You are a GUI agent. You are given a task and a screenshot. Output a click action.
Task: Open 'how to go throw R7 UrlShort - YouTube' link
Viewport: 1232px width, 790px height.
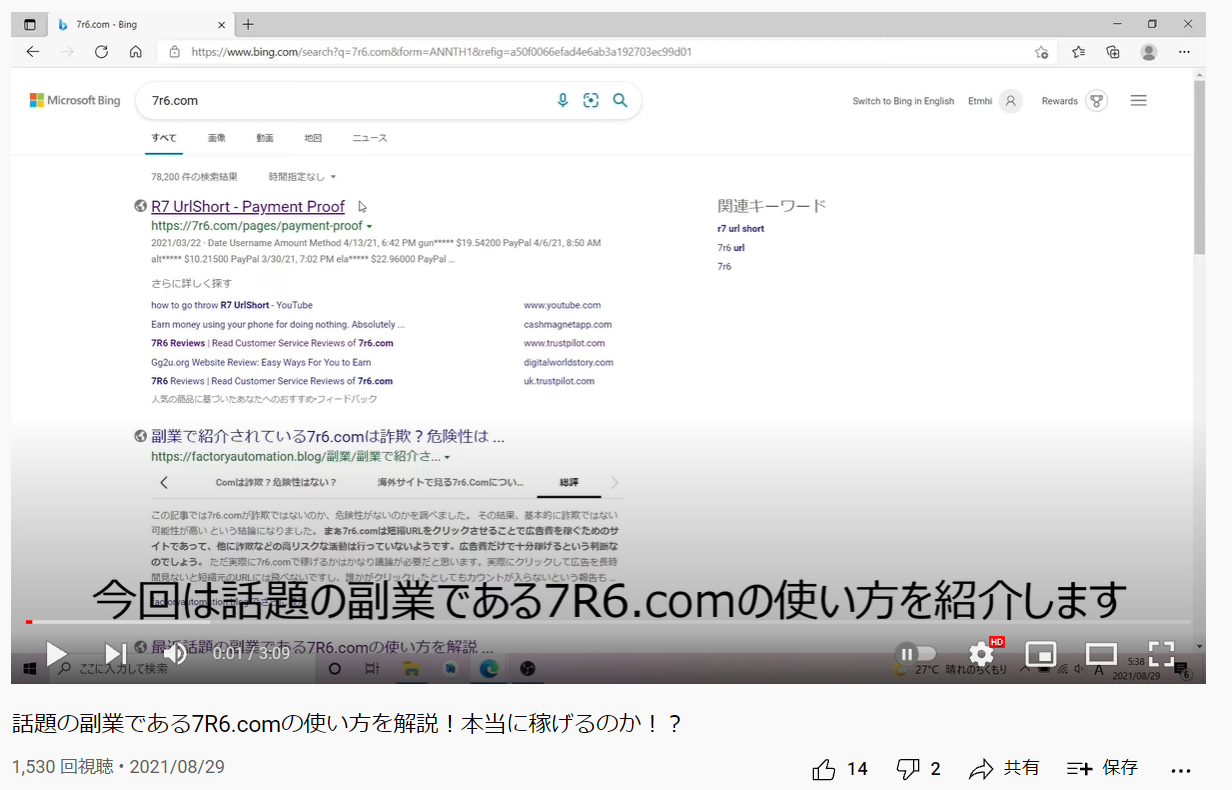[232, 305]
